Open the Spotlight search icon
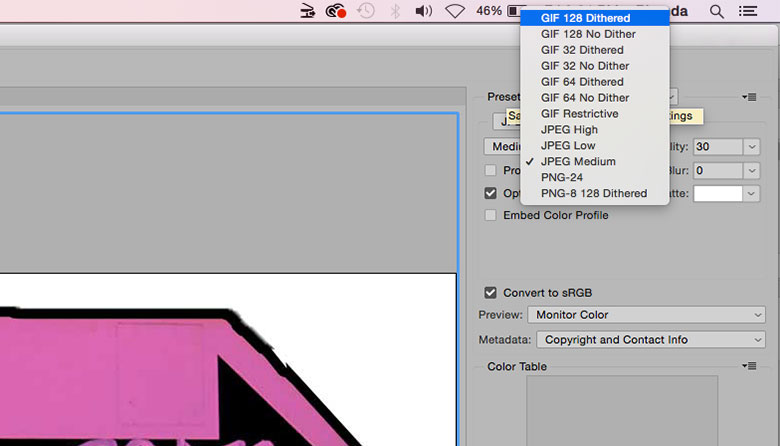 (716, 11)
